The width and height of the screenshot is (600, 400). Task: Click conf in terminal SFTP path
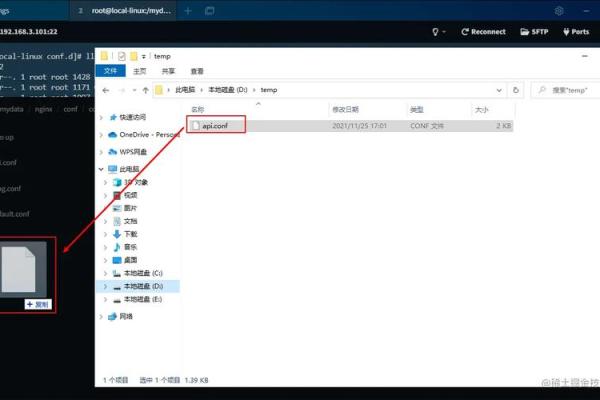pyautogui.click(x=70, y=109)
